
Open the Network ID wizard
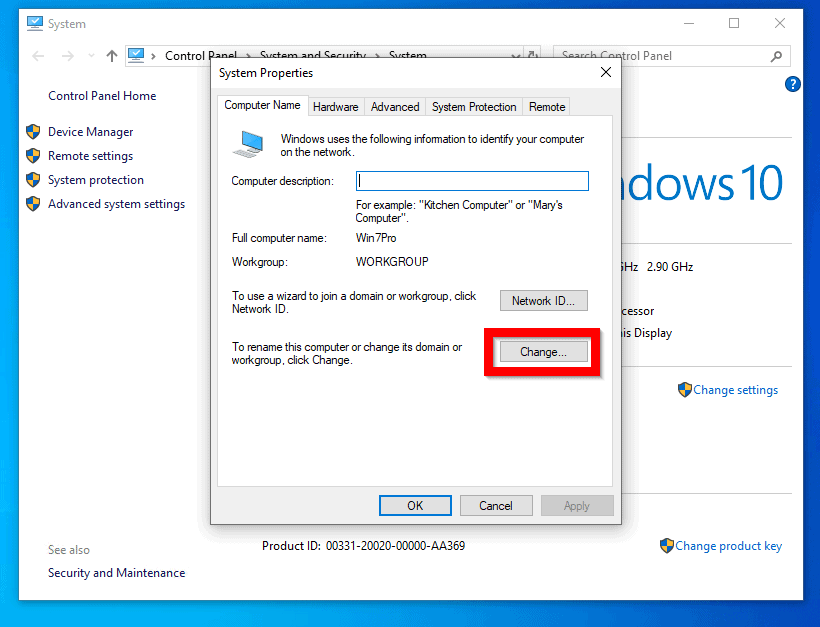[x=543, y=301]
